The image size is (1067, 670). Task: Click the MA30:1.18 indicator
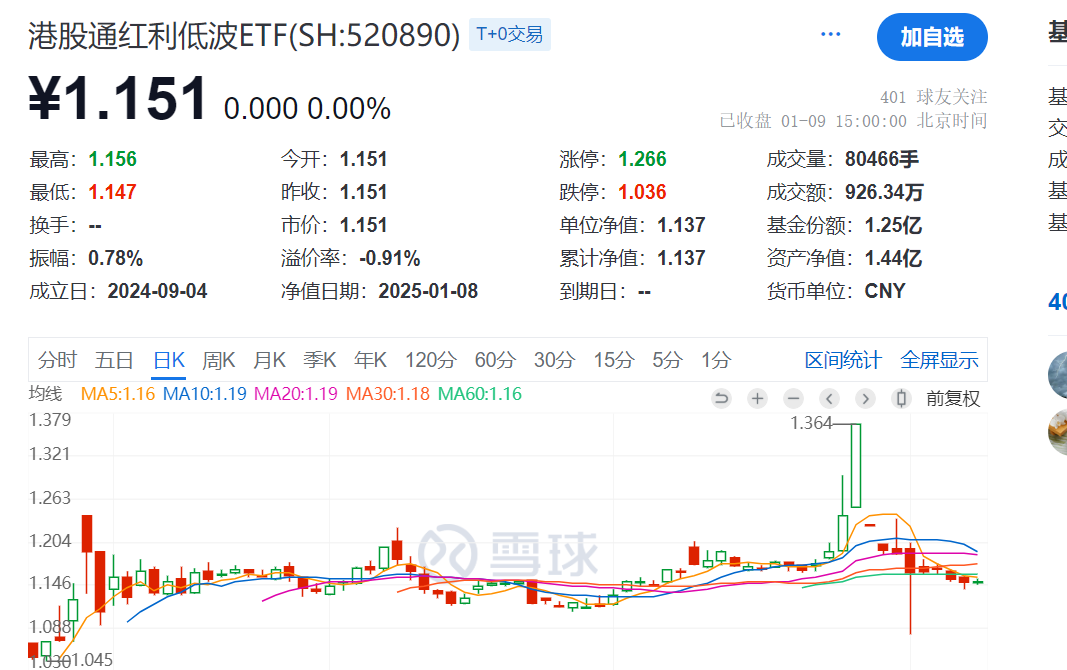387,394
